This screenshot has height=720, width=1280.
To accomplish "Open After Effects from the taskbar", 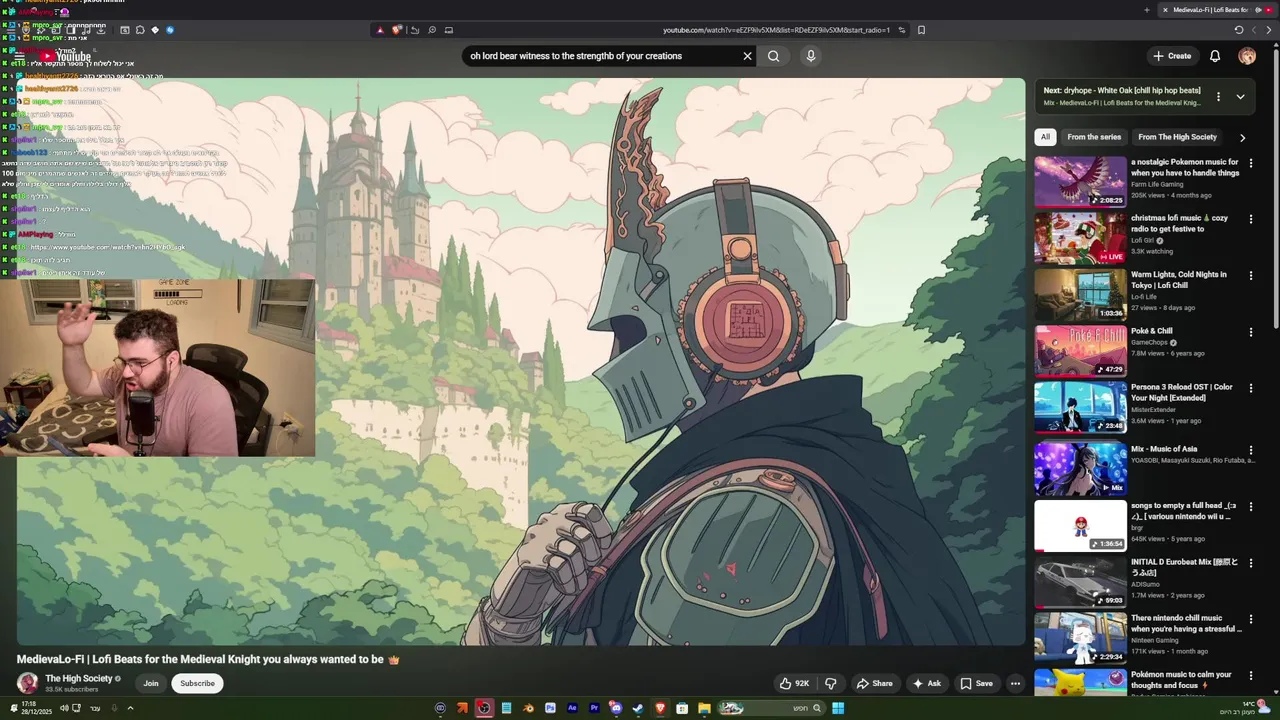I will [572, 708].
